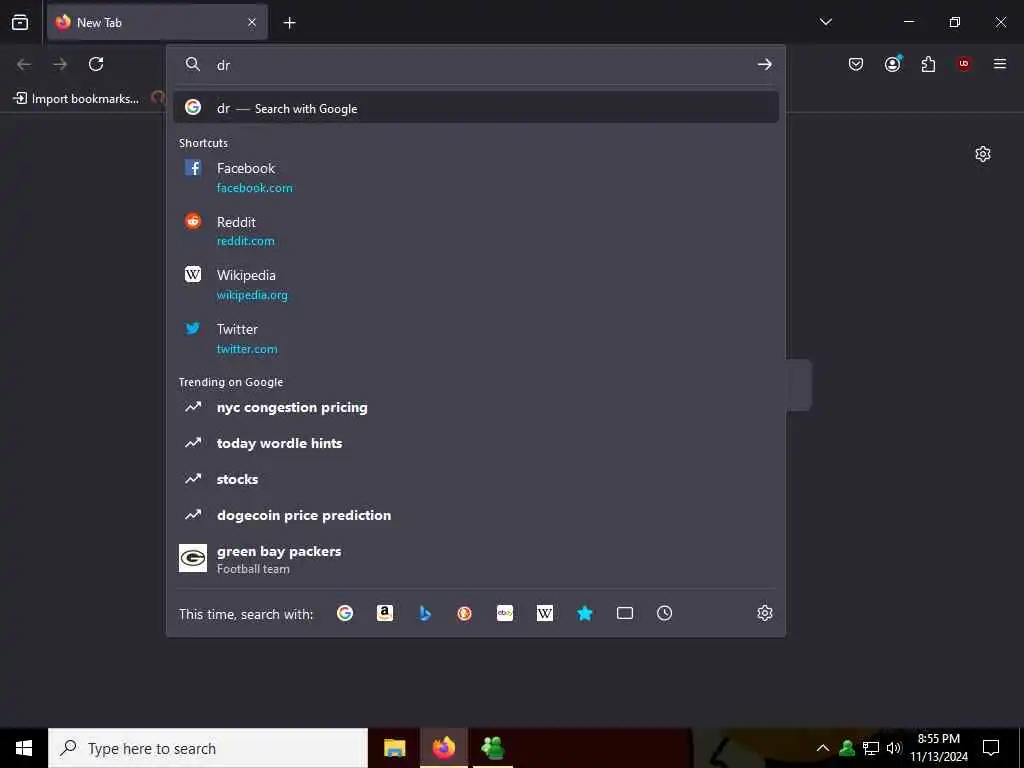Search this time with Google icon
Viewport: 1024px width, 768px height.
[x=345, y=613]
